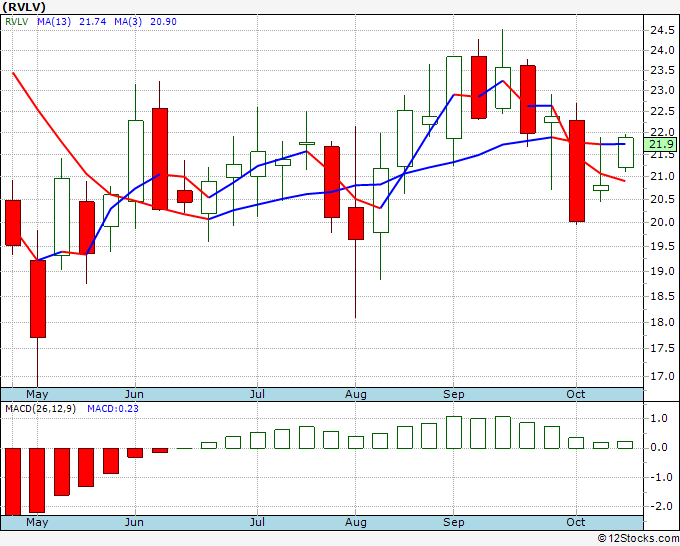Viewport: 680px width, 546px height.
Task: Select Jun on the MACD panel's date axis
Action: [134, 522]
